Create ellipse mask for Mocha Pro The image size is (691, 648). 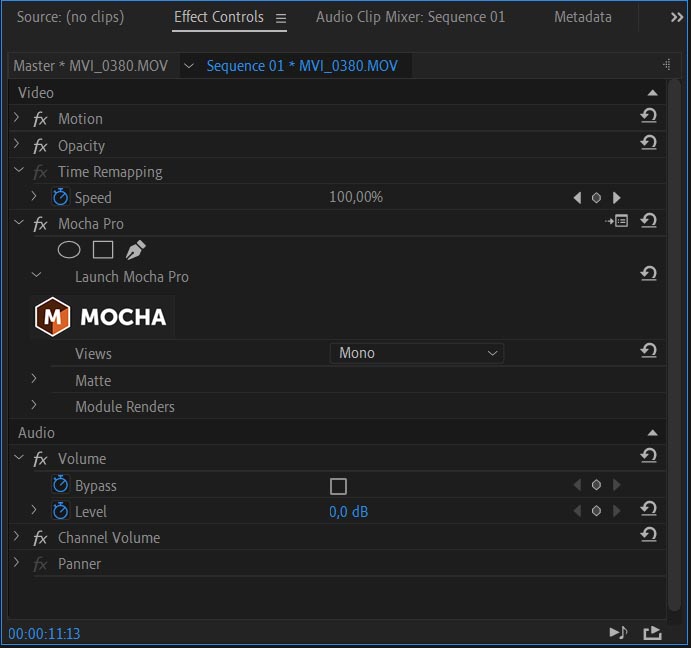(x=69, y=250)
